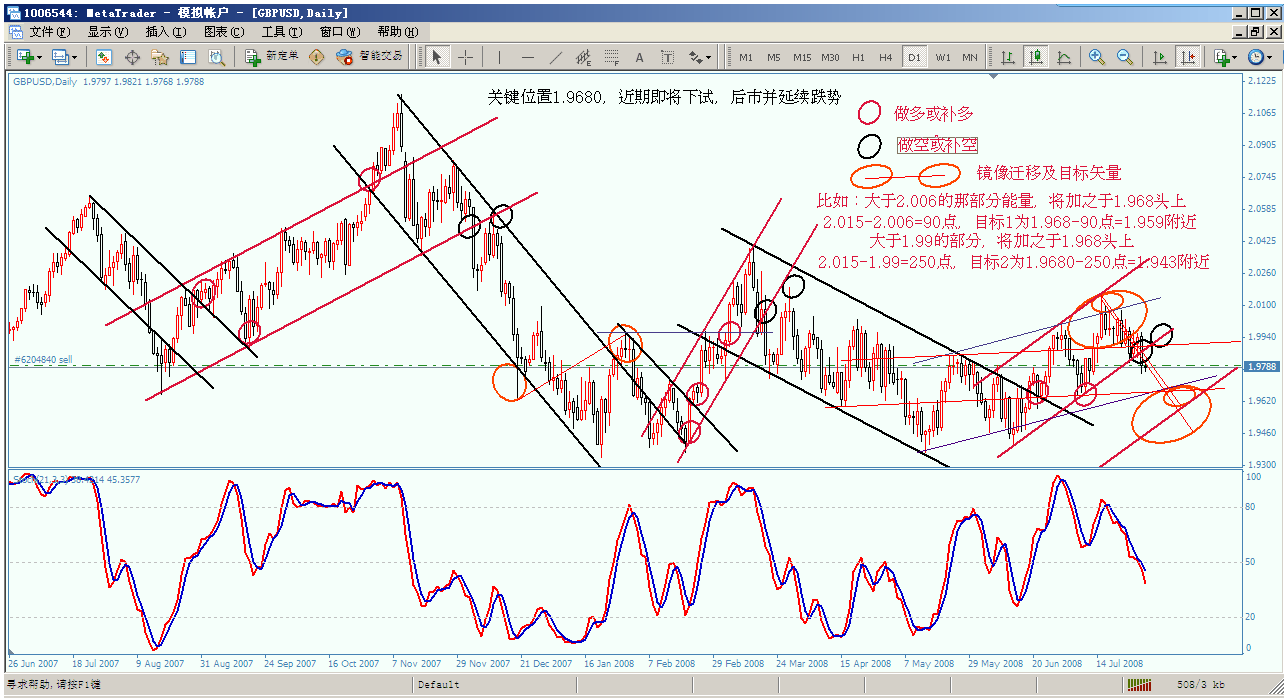Restore the inner chart window

coord(1257,32)
